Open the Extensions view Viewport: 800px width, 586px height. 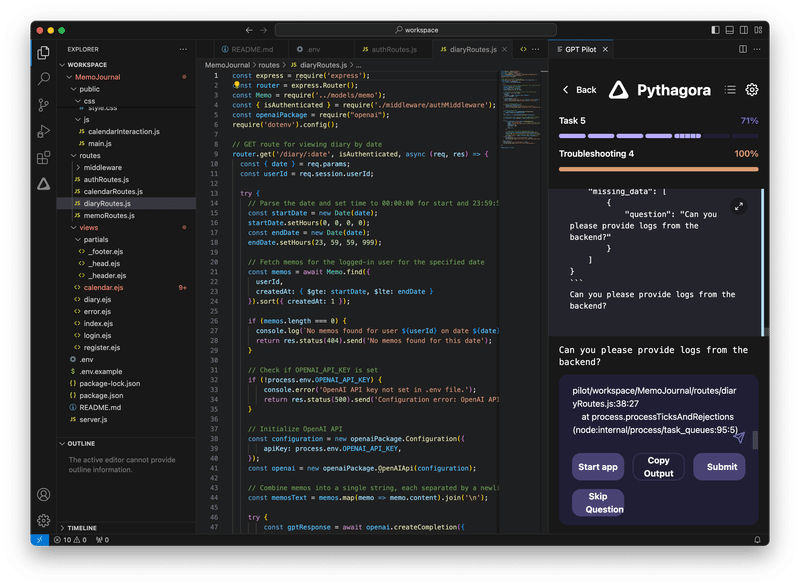(x=44, y=158)
